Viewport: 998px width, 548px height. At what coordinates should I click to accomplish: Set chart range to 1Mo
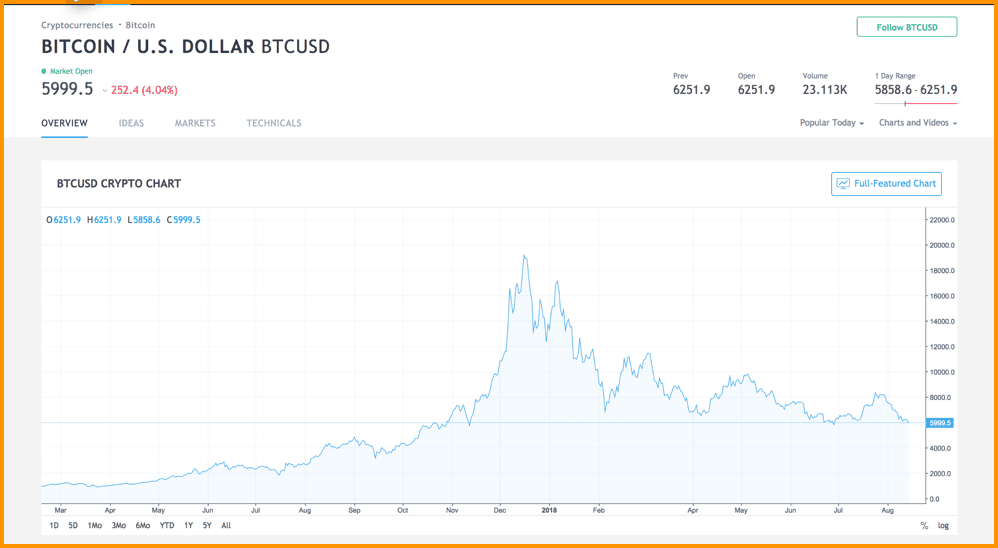[95, 526]
